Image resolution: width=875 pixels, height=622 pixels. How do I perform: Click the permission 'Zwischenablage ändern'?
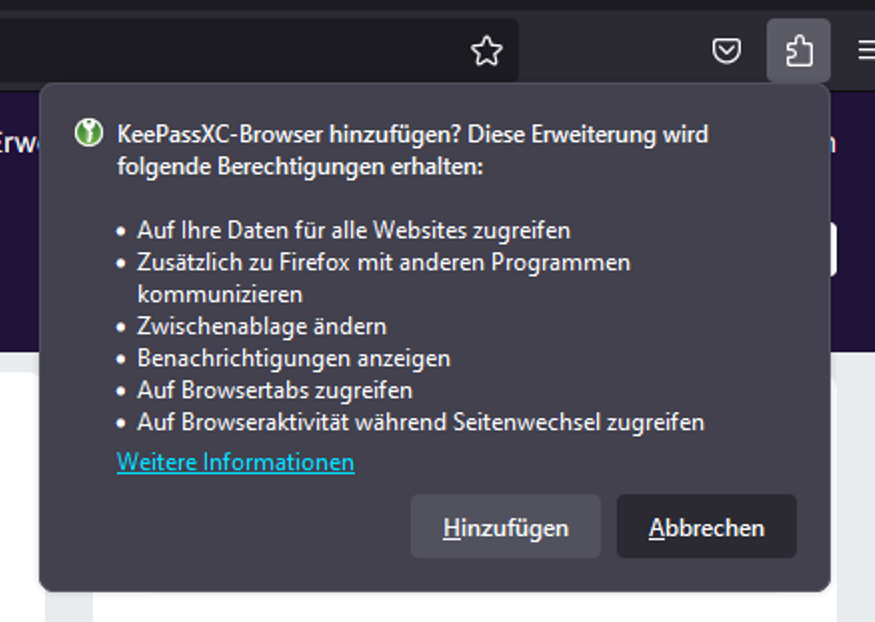tap(262, 326)
